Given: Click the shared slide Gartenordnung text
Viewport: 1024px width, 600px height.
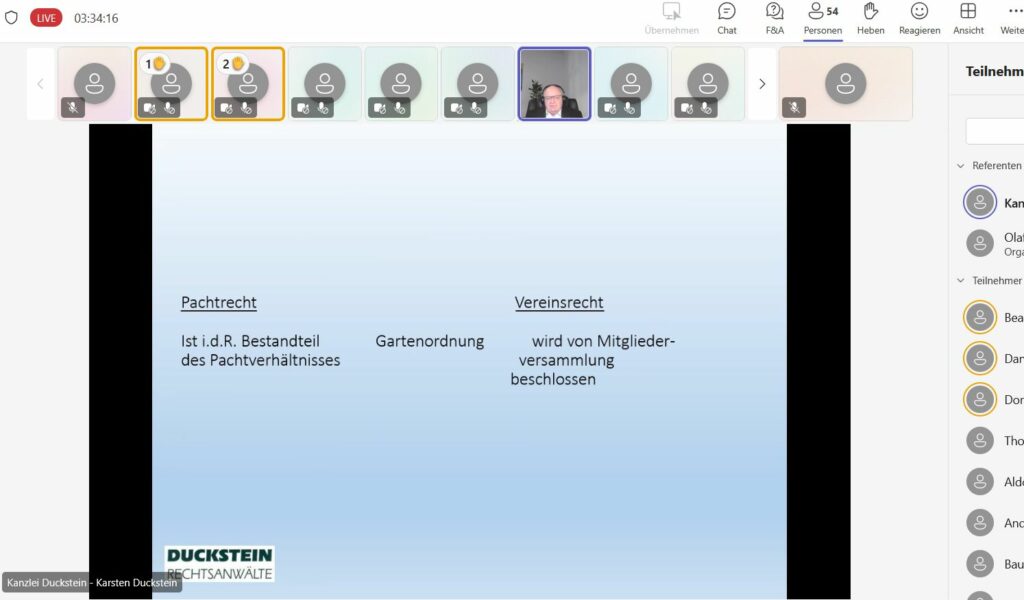Looking at the screenshot, I should click(429, 341).
